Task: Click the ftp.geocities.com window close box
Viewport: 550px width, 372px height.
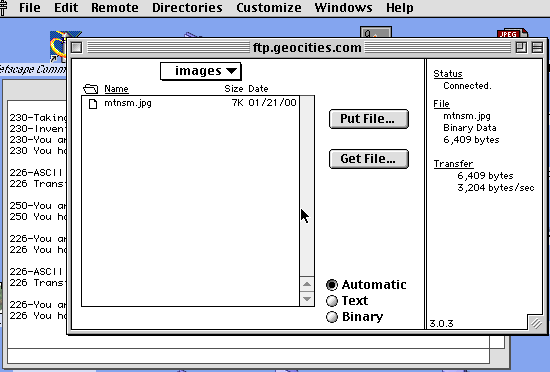Action: [76, 47]
